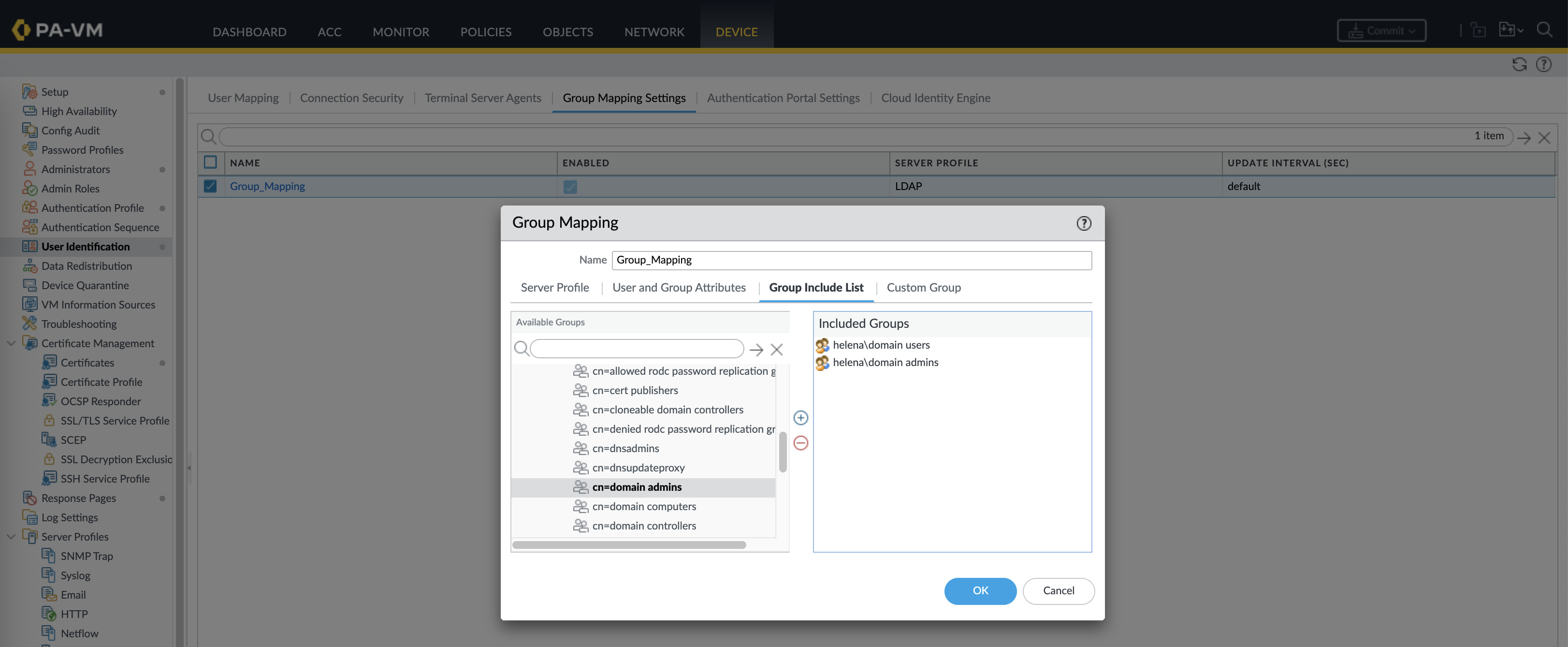1568x647 pixels.
Task: Uncheck the Group_Mapping row checkbox
Action: pos(210,187)
